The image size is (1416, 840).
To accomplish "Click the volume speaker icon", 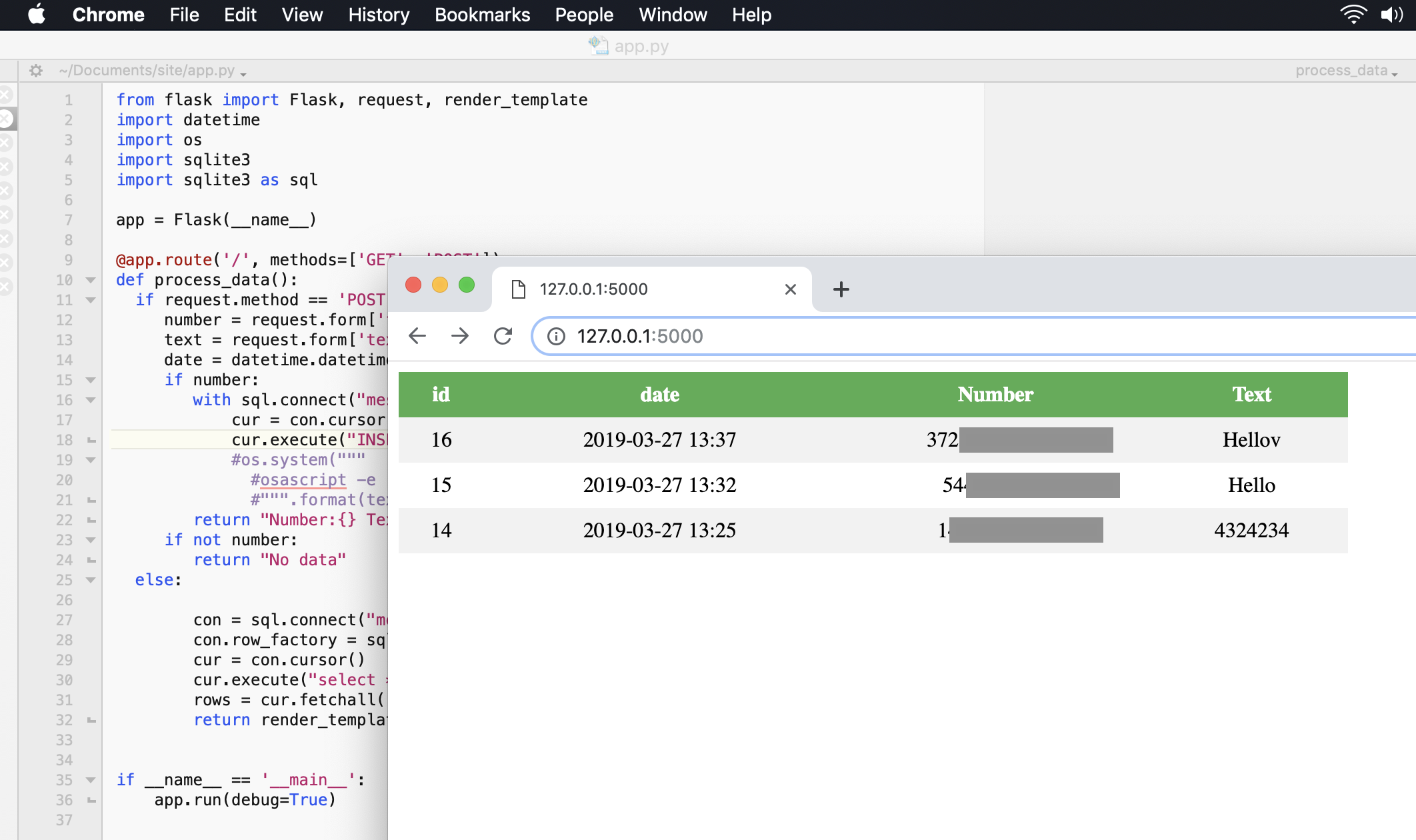I will [x=1392, y=15].
